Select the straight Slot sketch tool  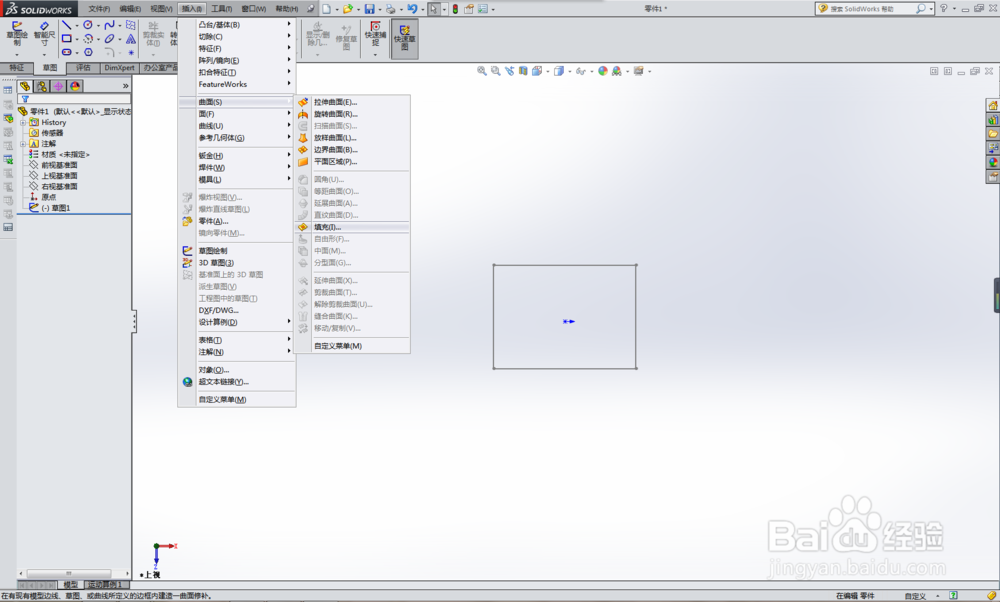tap(67, 52)
